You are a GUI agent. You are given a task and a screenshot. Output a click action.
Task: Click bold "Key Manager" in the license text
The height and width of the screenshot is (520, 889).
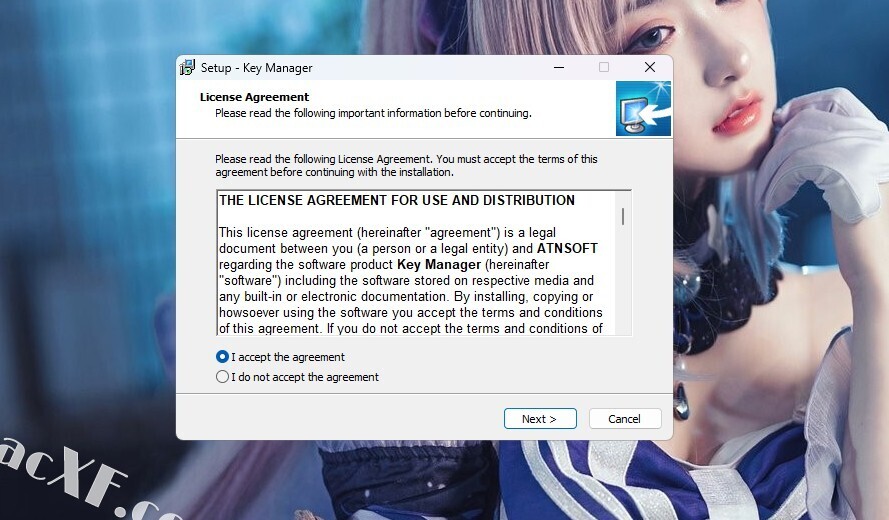click(439, 264)
